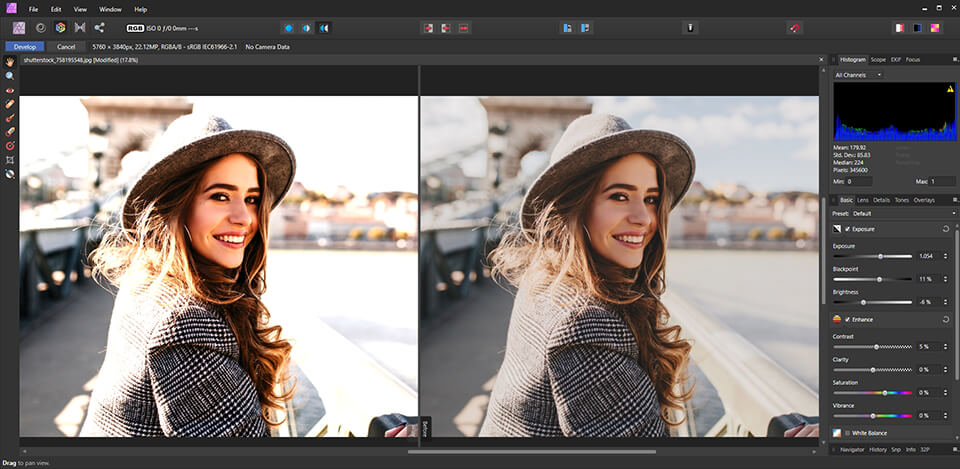Image resolution: width=960 pixels, height=469 pixels.
Task: Select the single view mode icon
Action: click(x=288, y=28)
